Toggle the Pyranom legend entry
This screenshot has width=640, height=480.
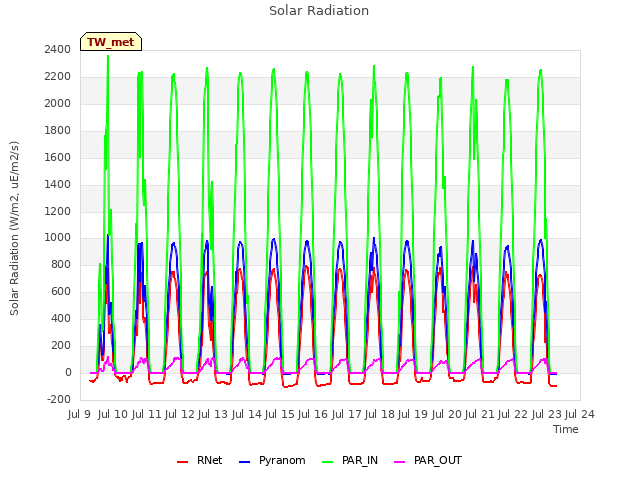tap(272, 460)
